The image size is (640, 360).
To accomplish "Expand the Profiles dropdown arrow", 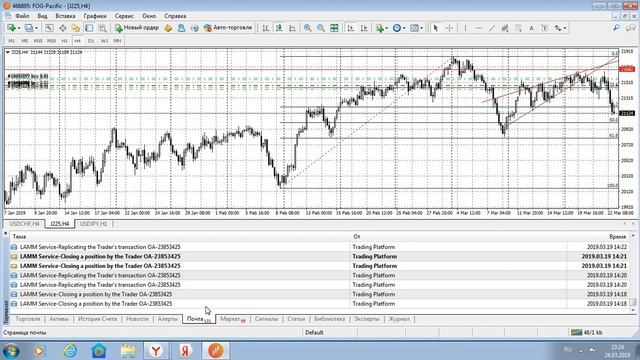I will click(36, 28).
